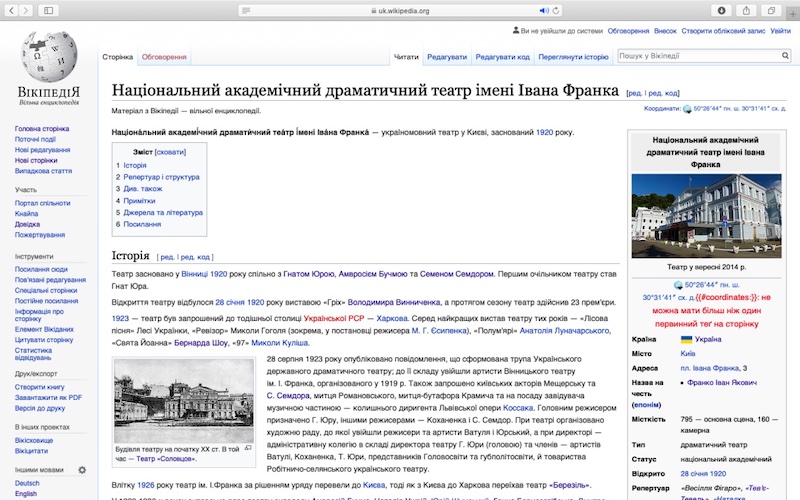Screen dimensions: 800x500
Task: Open Створити книгу link
Action: [40, 387]
